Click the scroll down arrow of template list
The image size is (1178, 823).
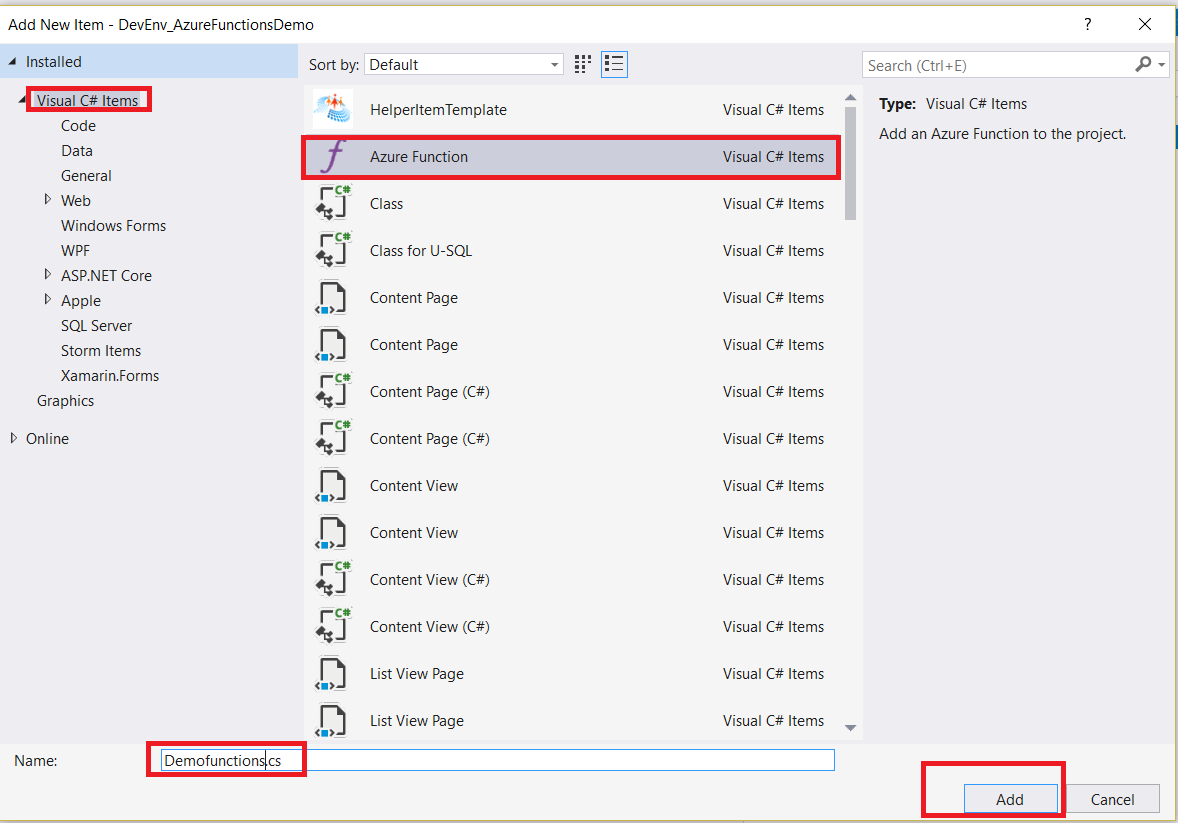click(x=850, y=728)
